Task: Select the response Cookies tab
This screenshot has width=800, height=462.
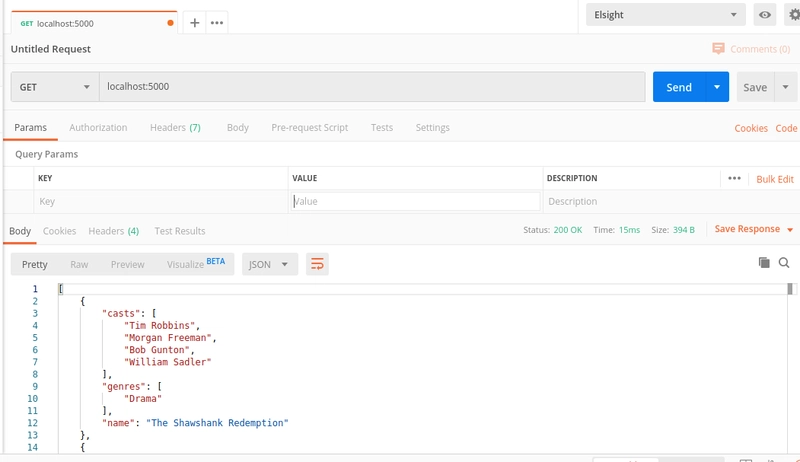Action: 59,231
